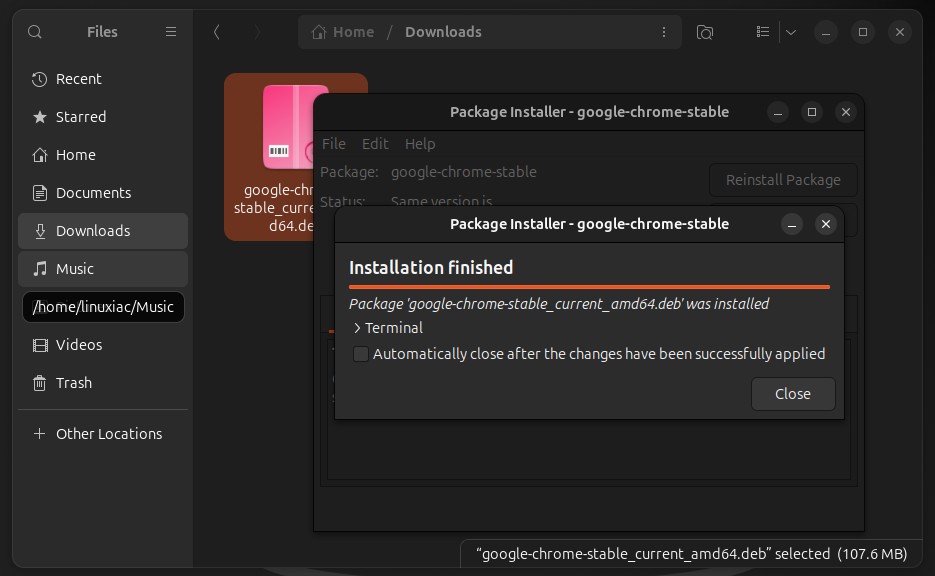Open the Edit menu in Package Installer
The height and width of the screenshot is (576, 935).
375,144
